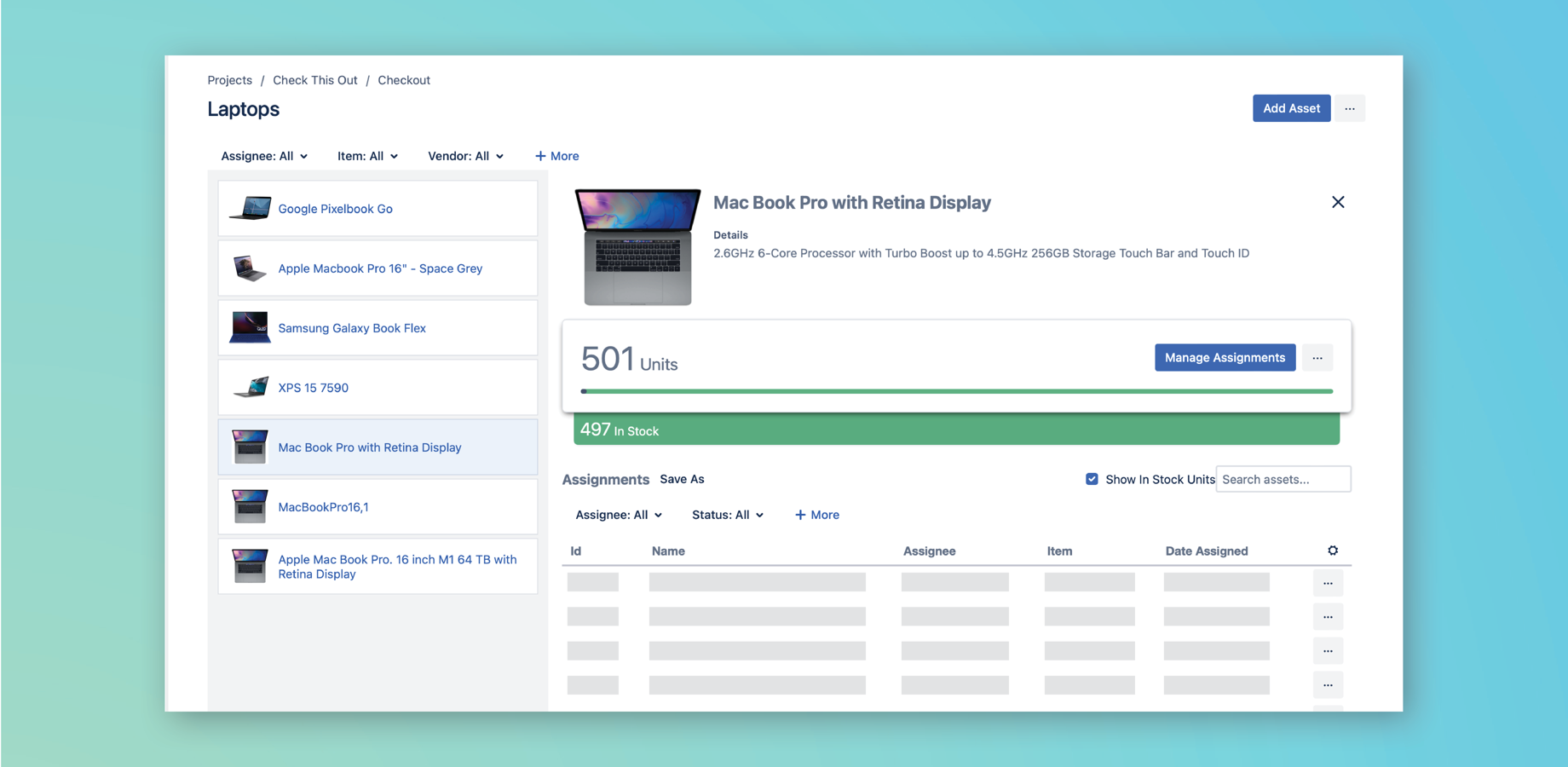
Task: Open the Status: All dropdown under Assignments
Action: point(727,515)
